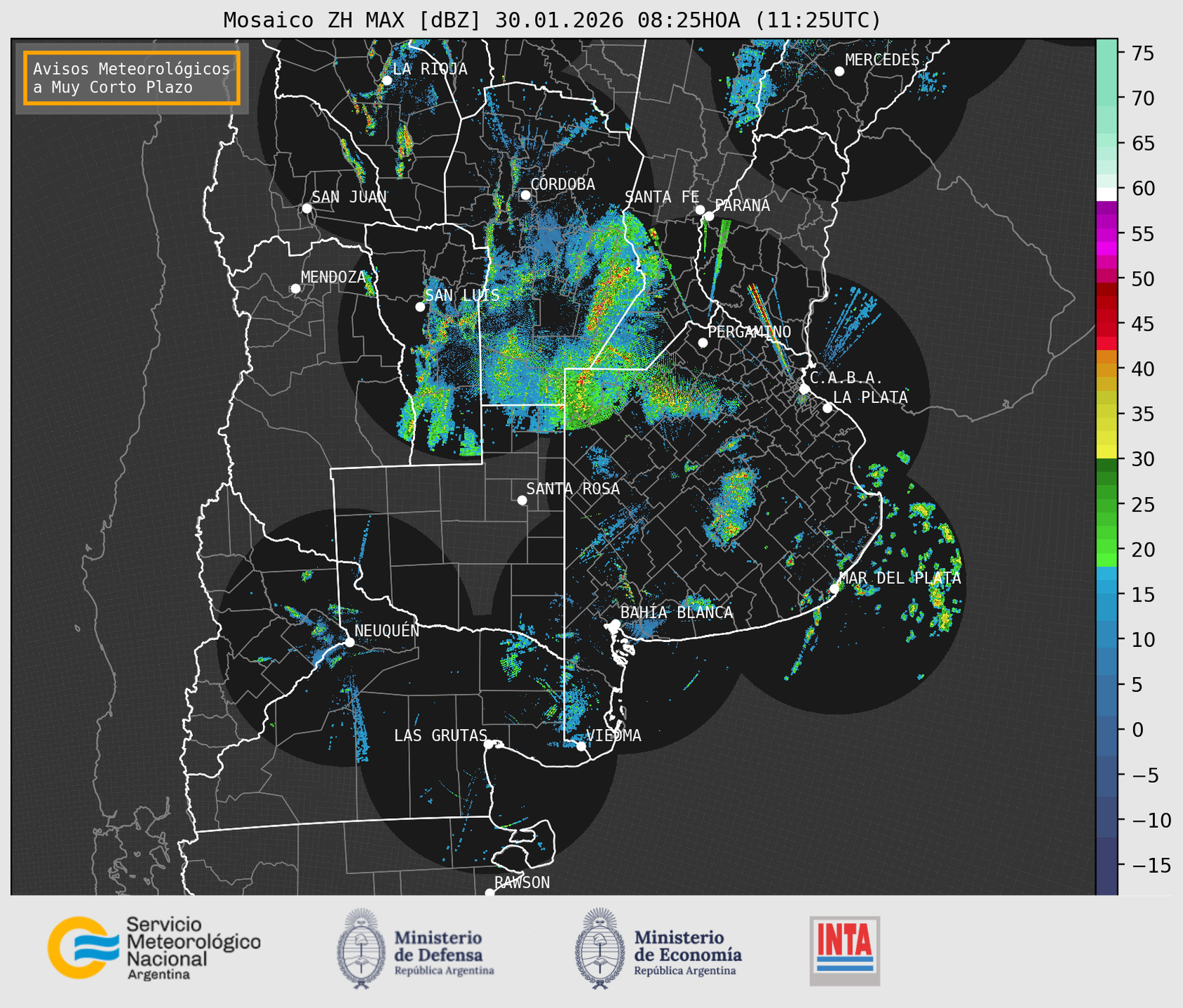Click the Mosaico ZH MAX title text
Viewport: 1183px width, 1008px height.
552,20
